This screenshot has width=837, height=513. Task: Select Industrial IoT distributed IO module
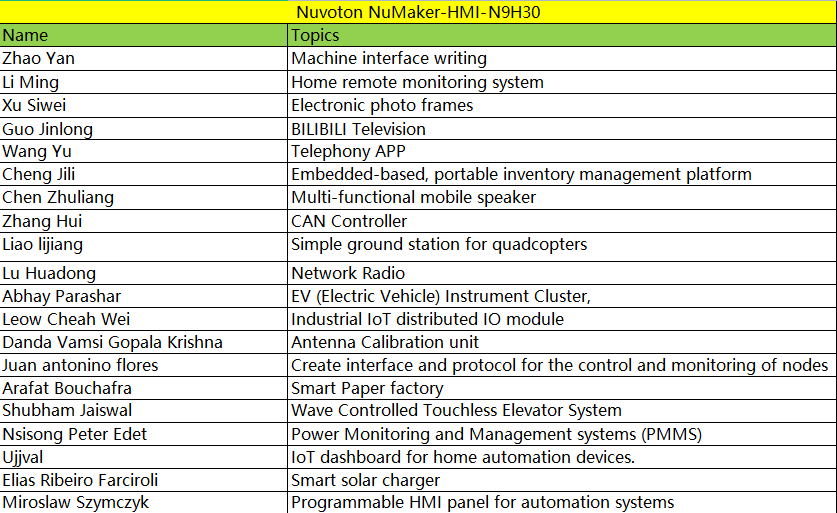tap(562, 319)
